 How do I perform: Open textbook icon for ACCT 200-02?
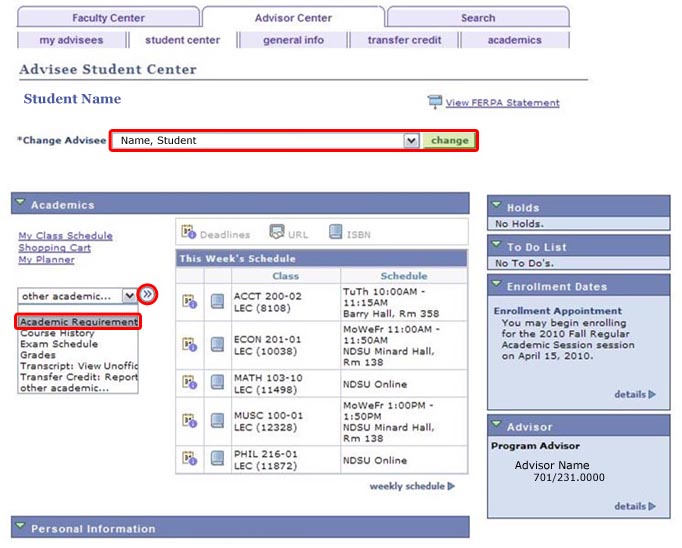pyautogui.click(x=217, y=301)
